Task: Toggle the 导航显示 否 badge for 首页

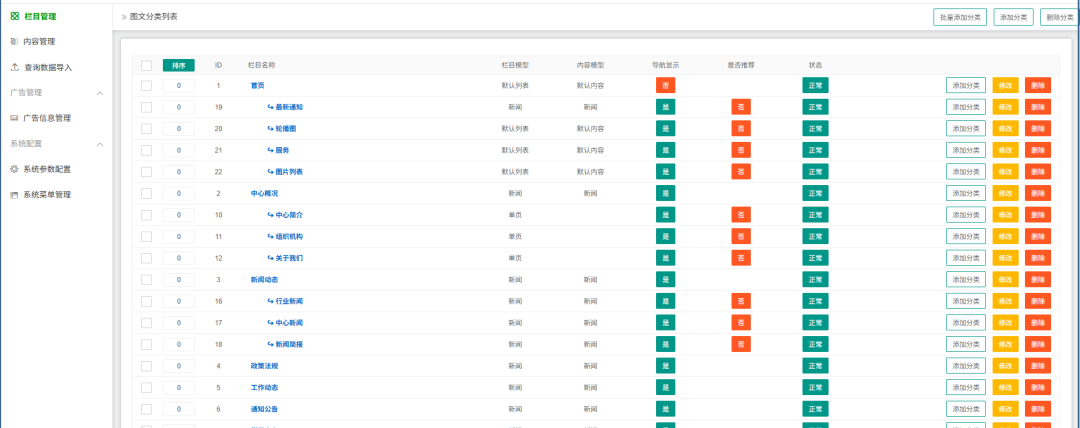Action: (x=665, y=86)
